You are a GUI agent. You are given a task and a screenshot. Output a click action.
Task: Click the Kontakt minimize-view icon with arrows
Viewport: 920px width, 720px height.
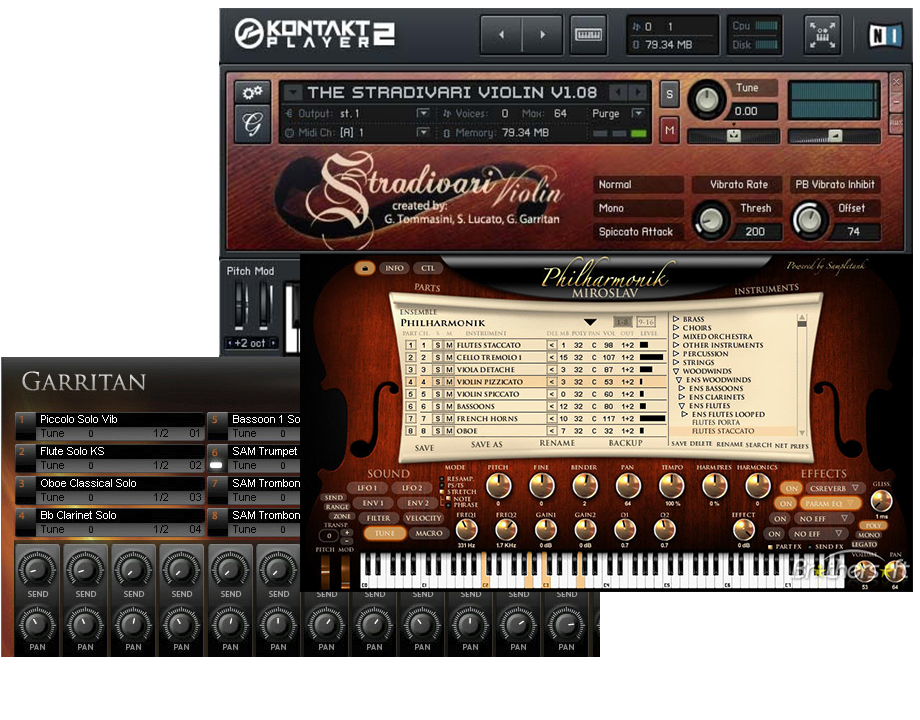822,35
